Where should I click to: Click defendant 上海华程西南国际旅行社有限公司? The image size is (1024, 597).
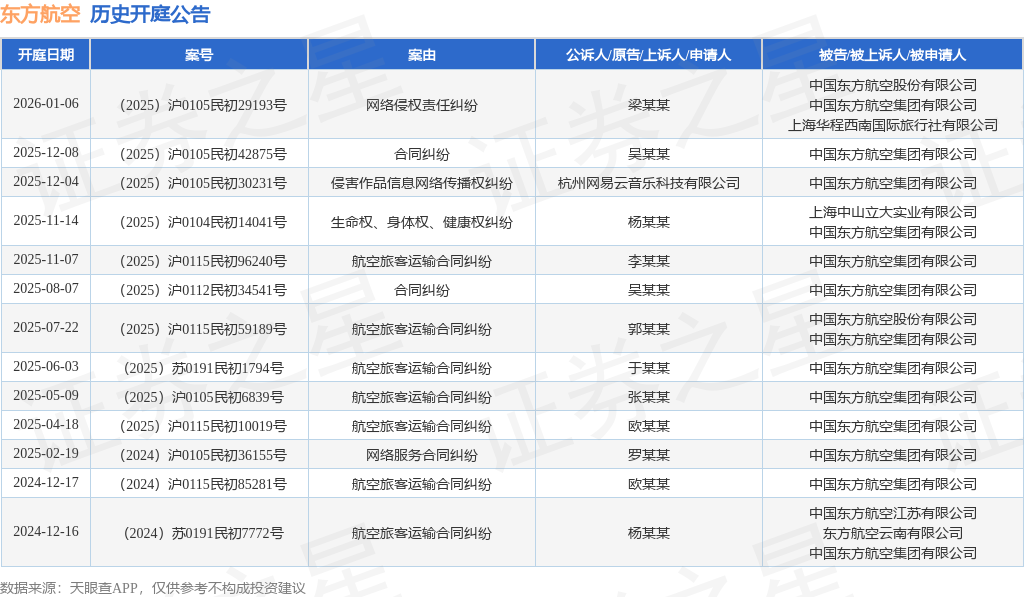[x=893, y=125]
